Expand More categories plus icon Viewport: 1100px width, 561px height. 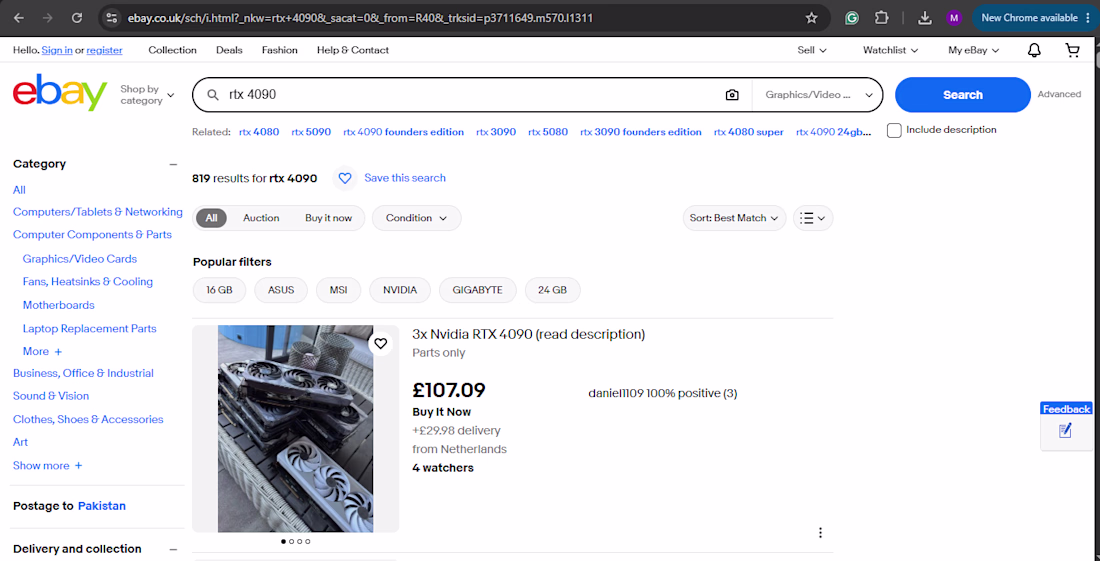(58, 351)
